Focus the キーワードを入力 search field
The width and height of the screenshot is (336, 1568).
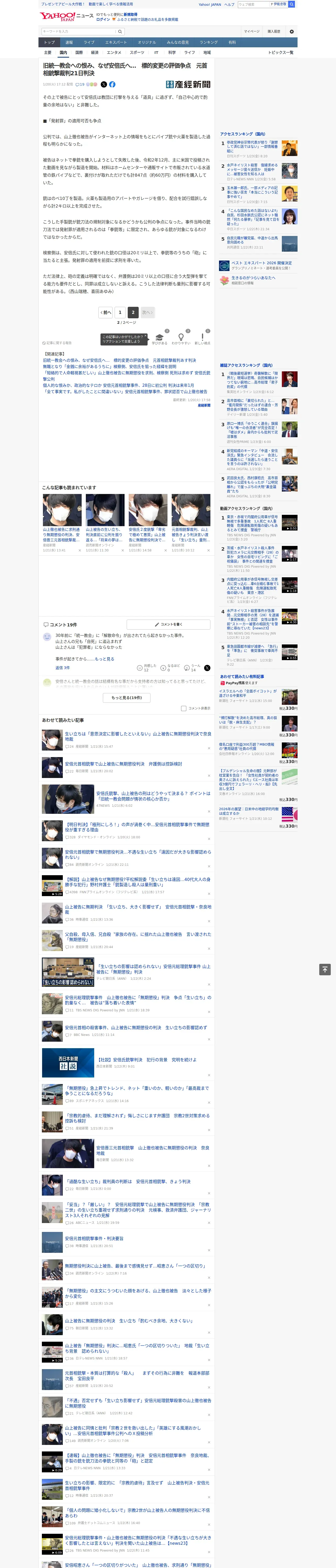tap(79, 31)
